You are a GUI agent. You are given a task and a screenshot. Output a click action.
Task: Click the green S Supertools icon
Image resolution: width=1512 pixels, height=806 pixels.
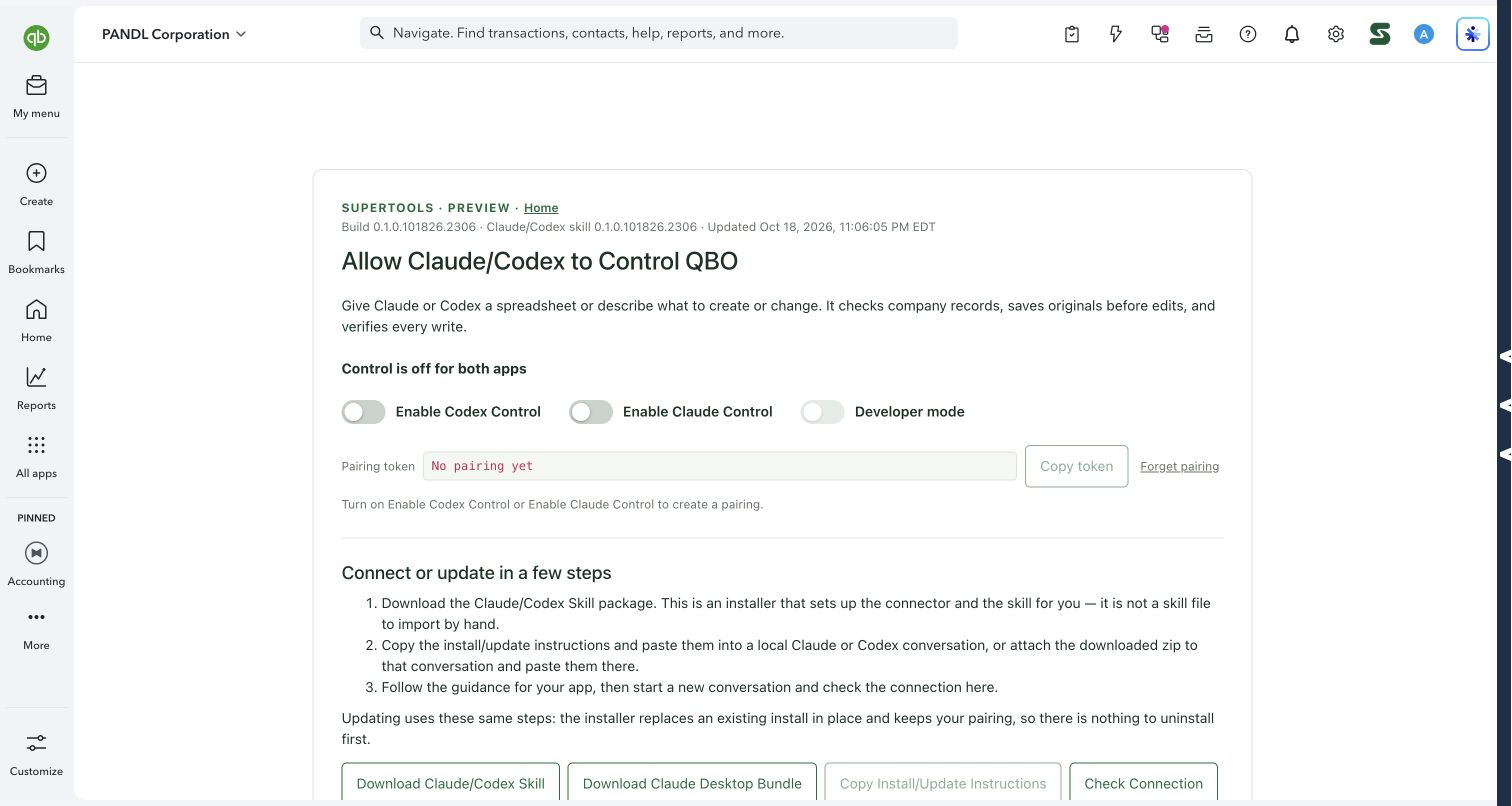pos(1380,34)
